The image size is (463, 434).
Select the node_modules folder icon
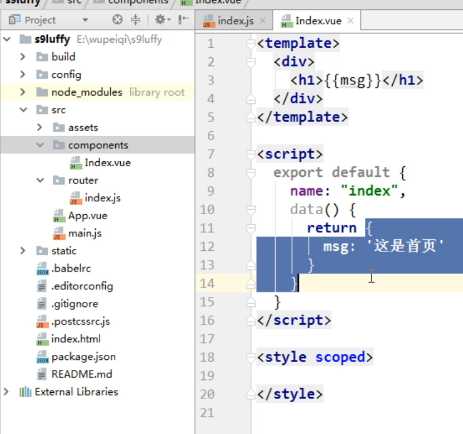pyautogui.click(x=42, y=92)
